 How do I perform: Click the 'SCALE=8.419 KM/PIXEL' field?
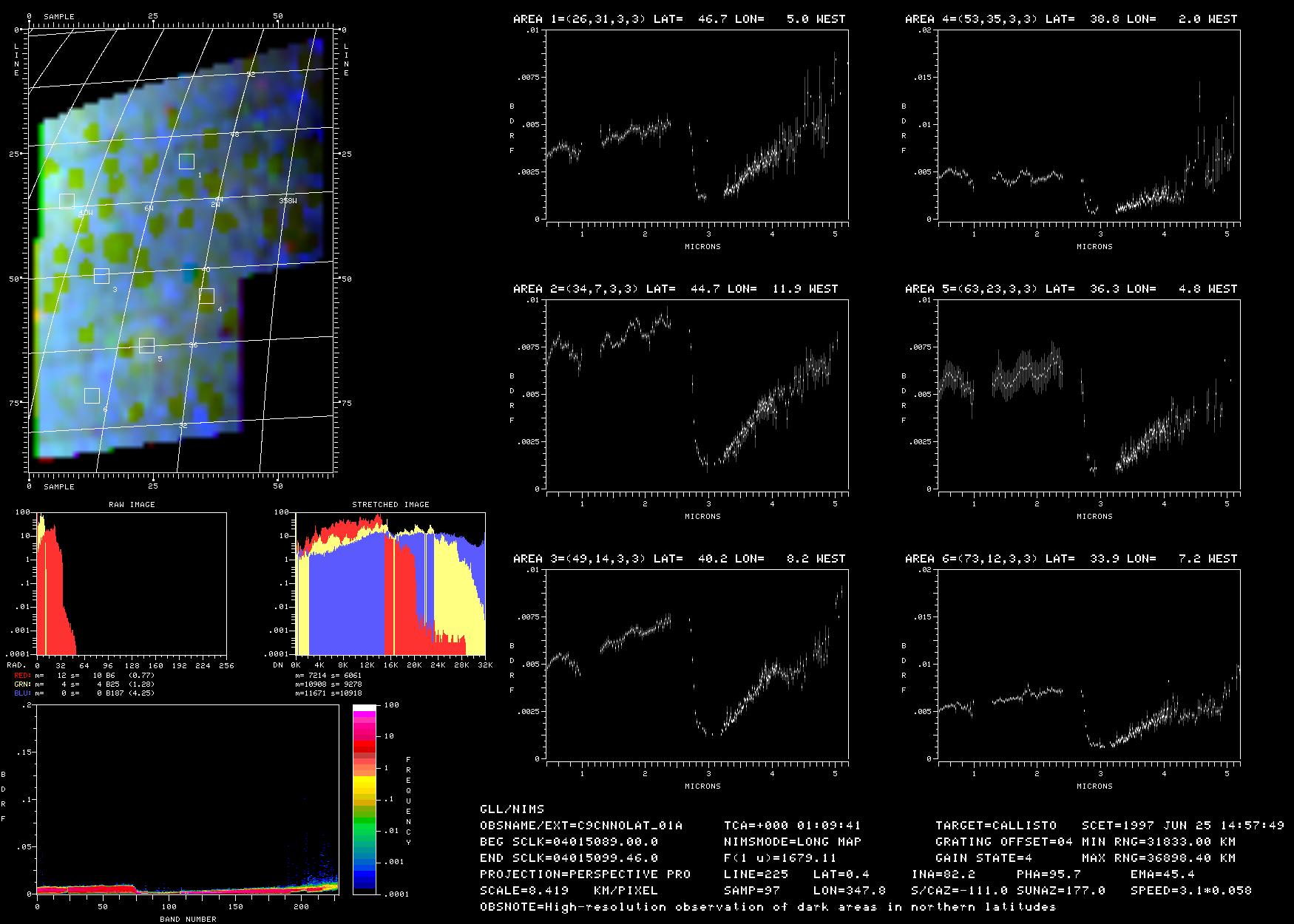pyautogui.click(x=569, y=891)
